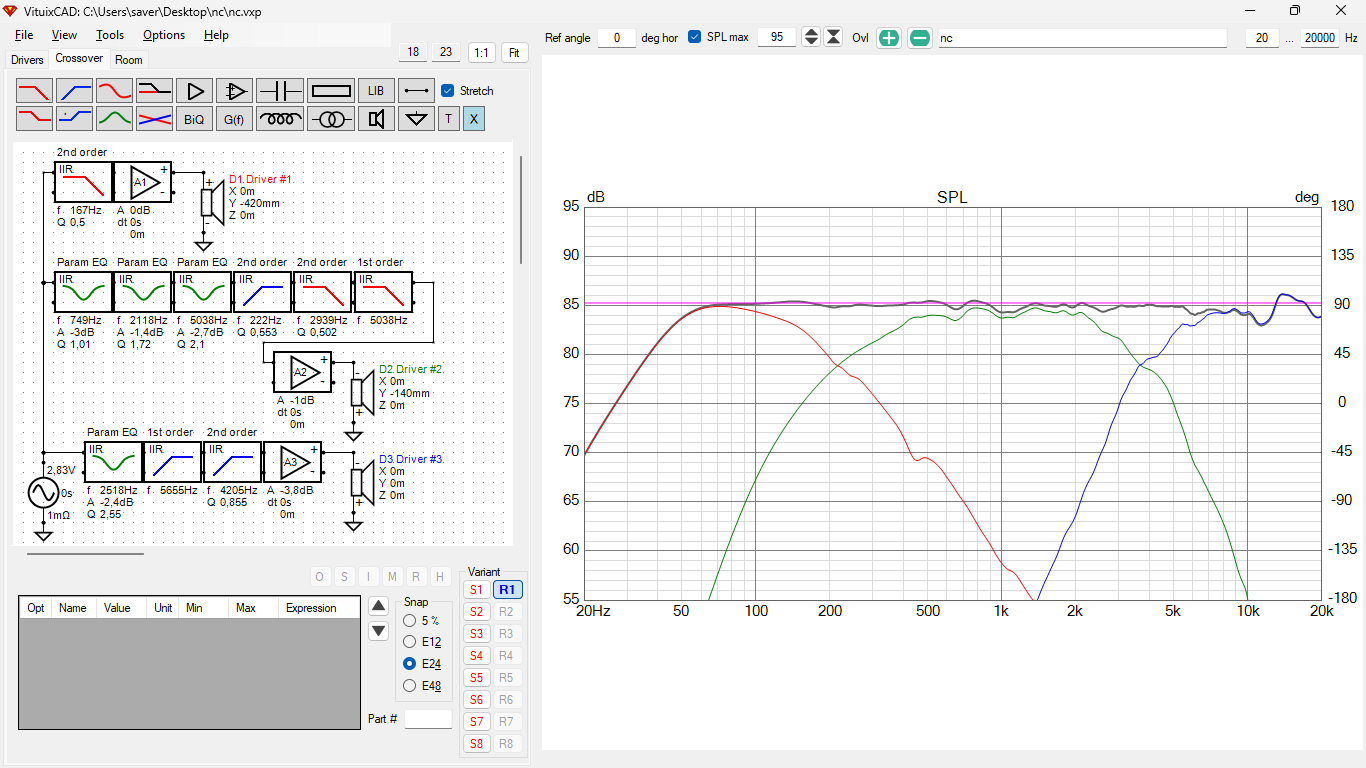Toggle the SPL max checkbox
1366x768 pixels.
(x=695, y=38)
